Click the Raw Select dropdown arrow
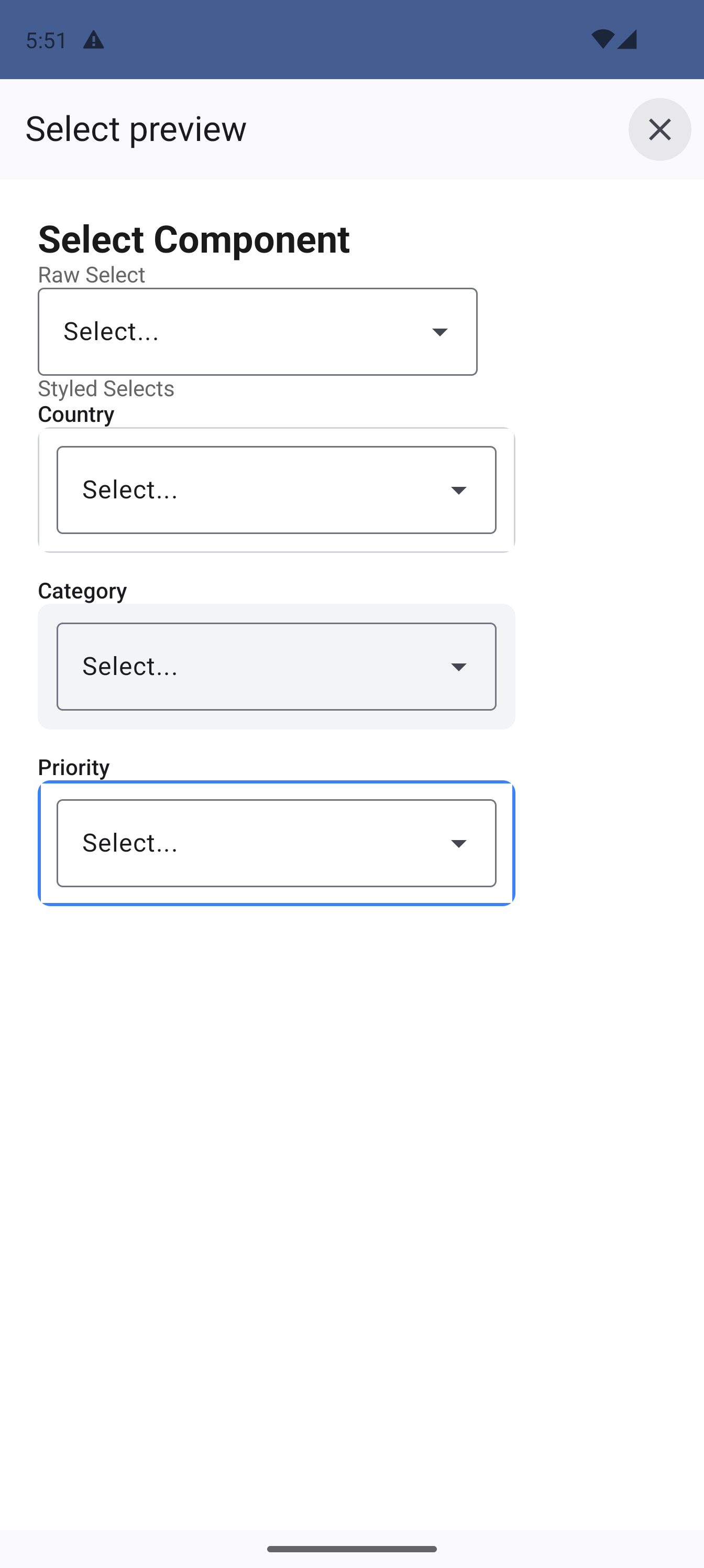Viewport: 704px width, 1568px height. click(439, 332)
